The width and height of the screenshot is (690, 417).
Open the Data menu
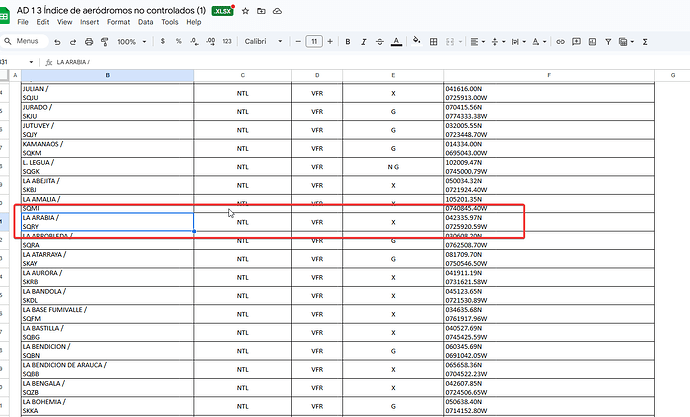(x=146, y=22)
